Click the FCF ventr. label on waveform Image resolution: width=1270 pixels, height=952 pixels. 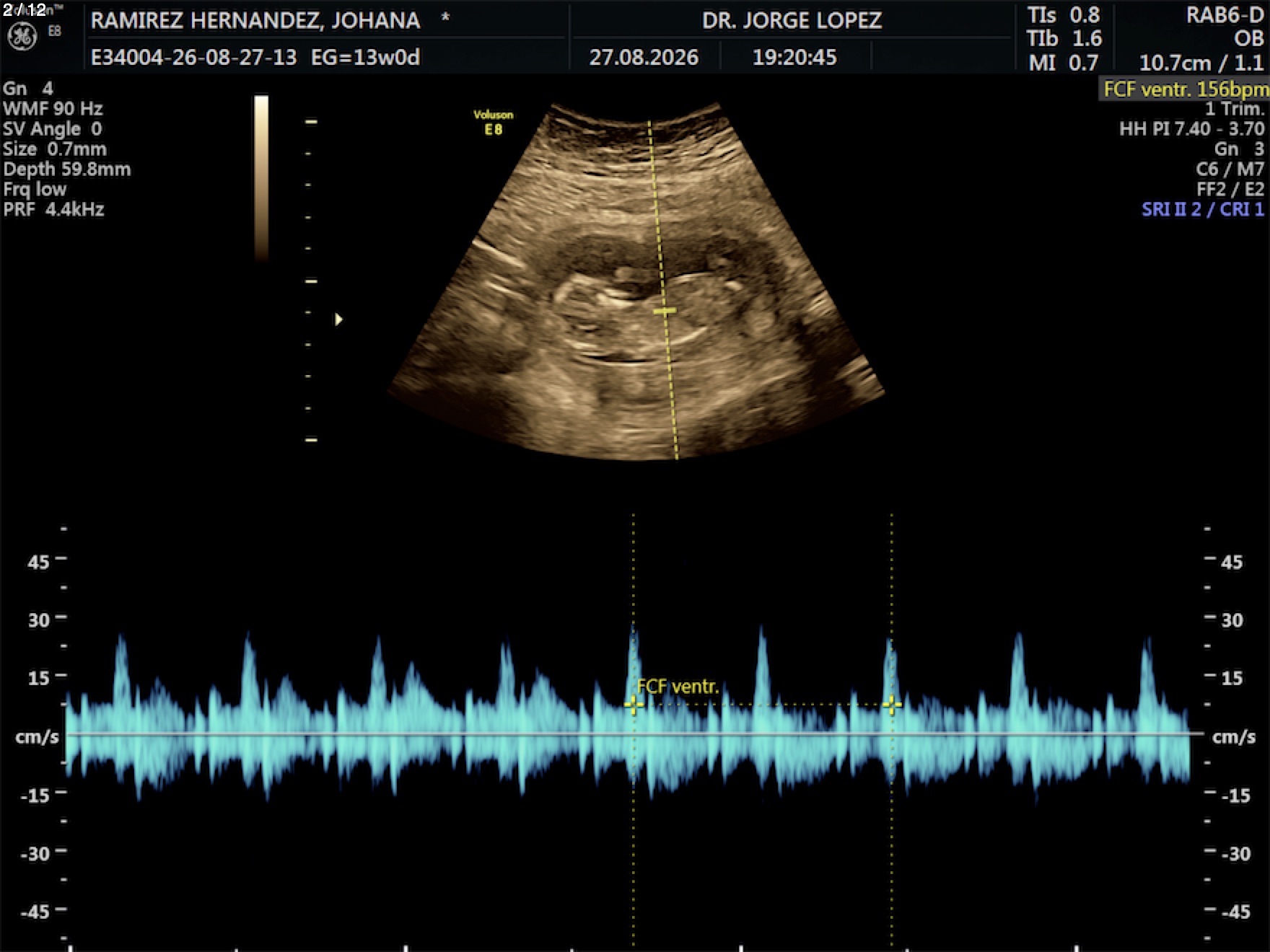pos(678,687)
